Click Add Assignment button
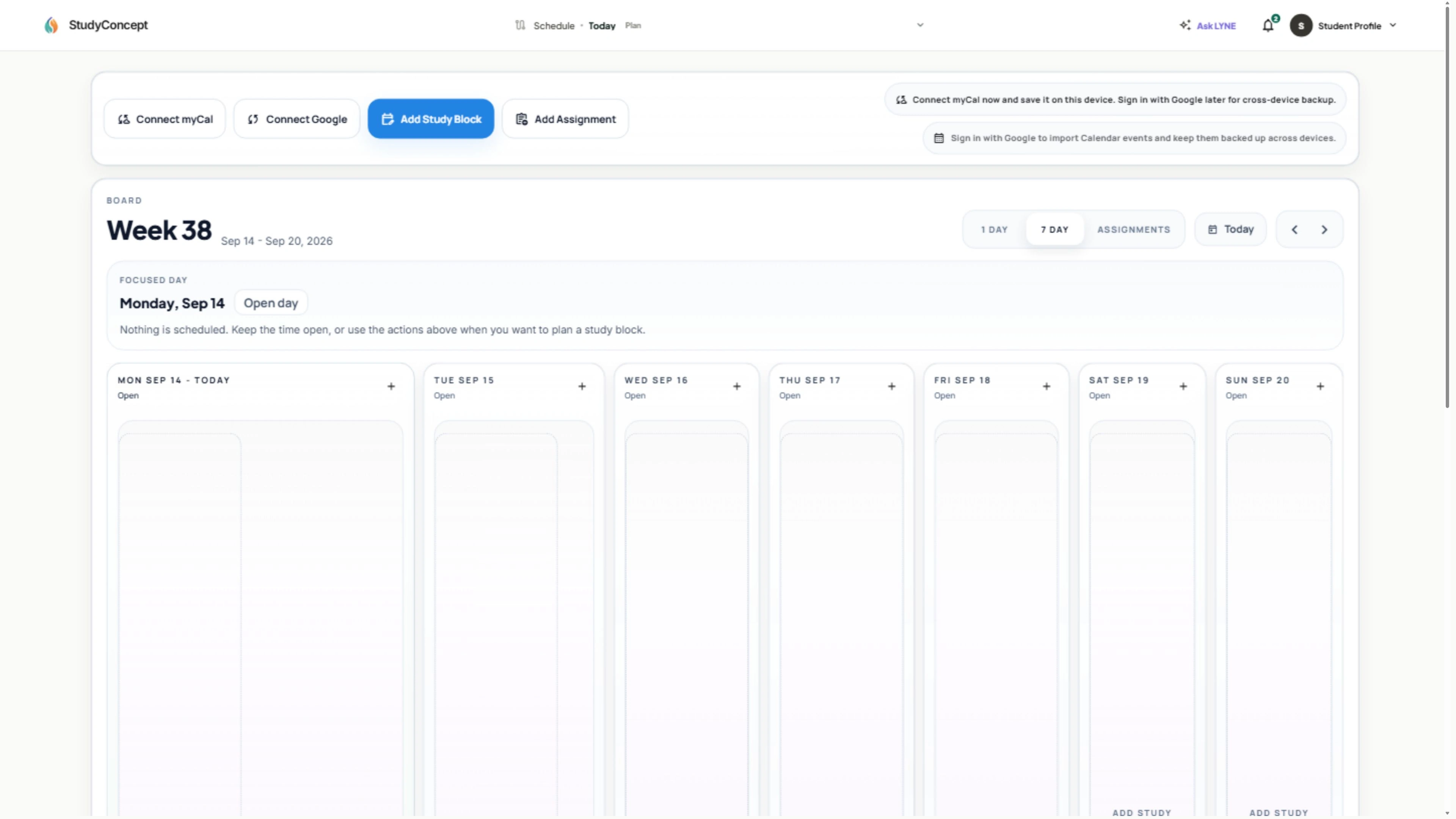This screenshot has height=819, width=1456. coord(565,119)
